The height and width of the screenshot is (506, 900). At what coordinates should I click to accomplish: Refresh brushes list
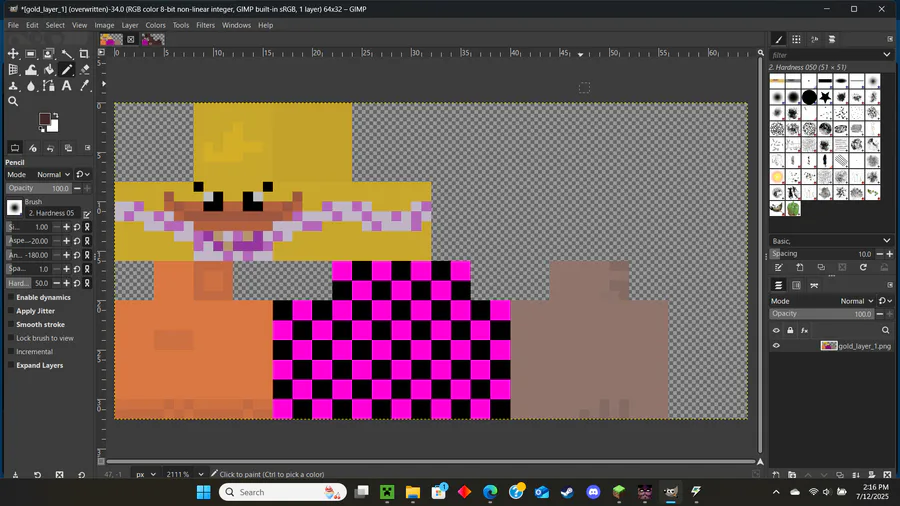click(x=863, y=267)
